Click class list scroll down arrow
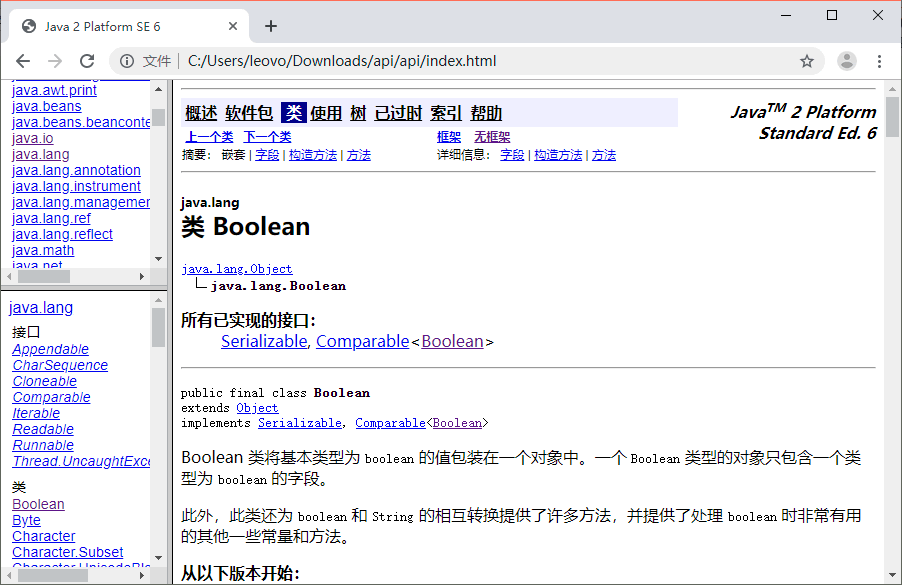Image resolution: width=902 pixels, height=585 pixels. click(x=159, y=558)
